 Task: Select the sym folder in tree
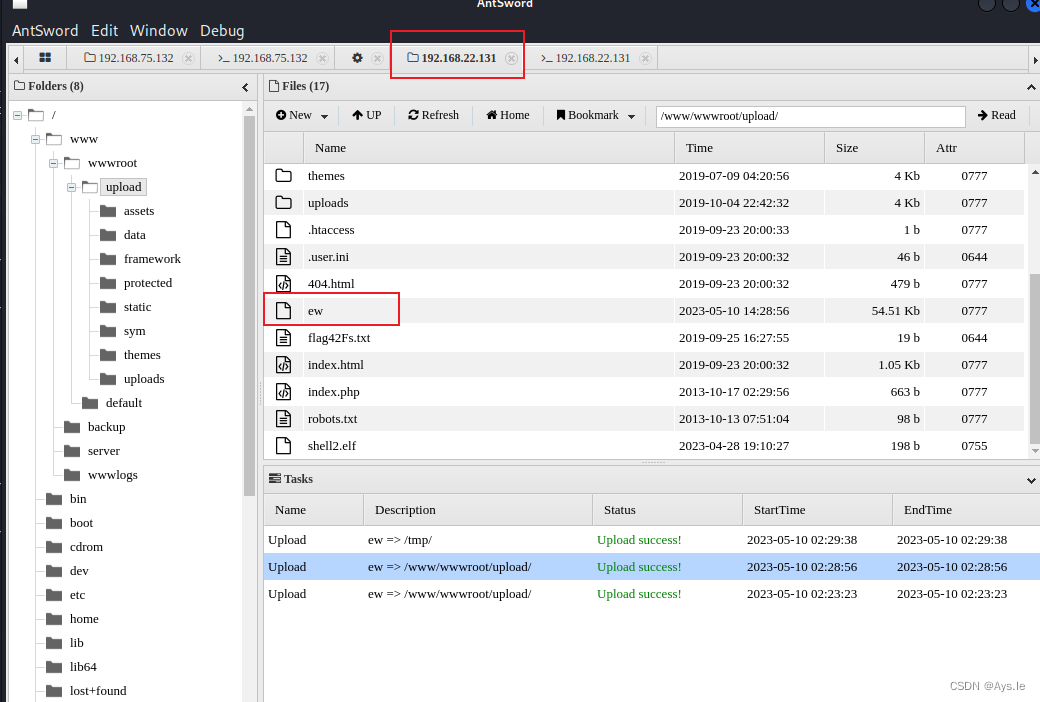pos(134,331)
